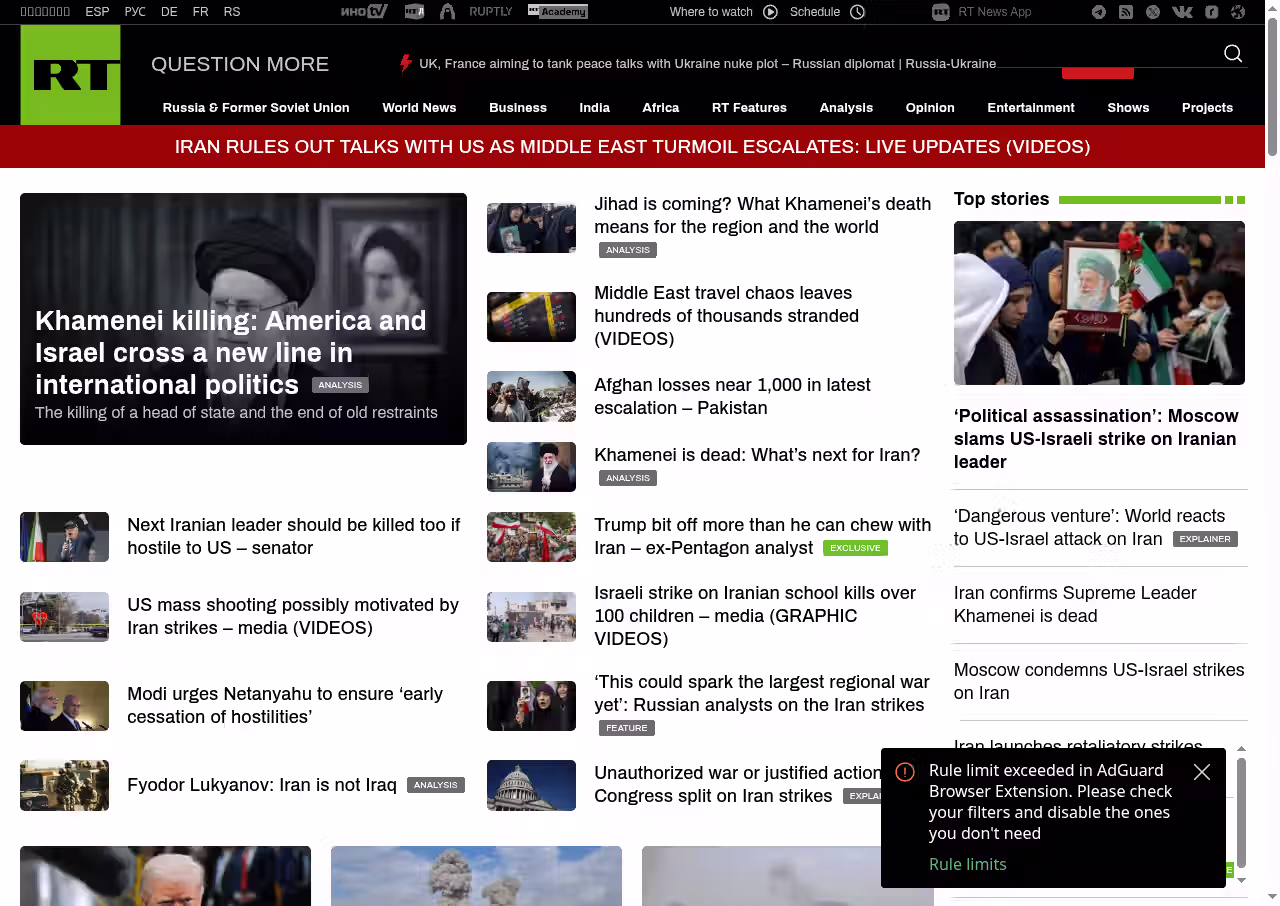Open the Russia & Former Soviet Union section

click(256, 108)
